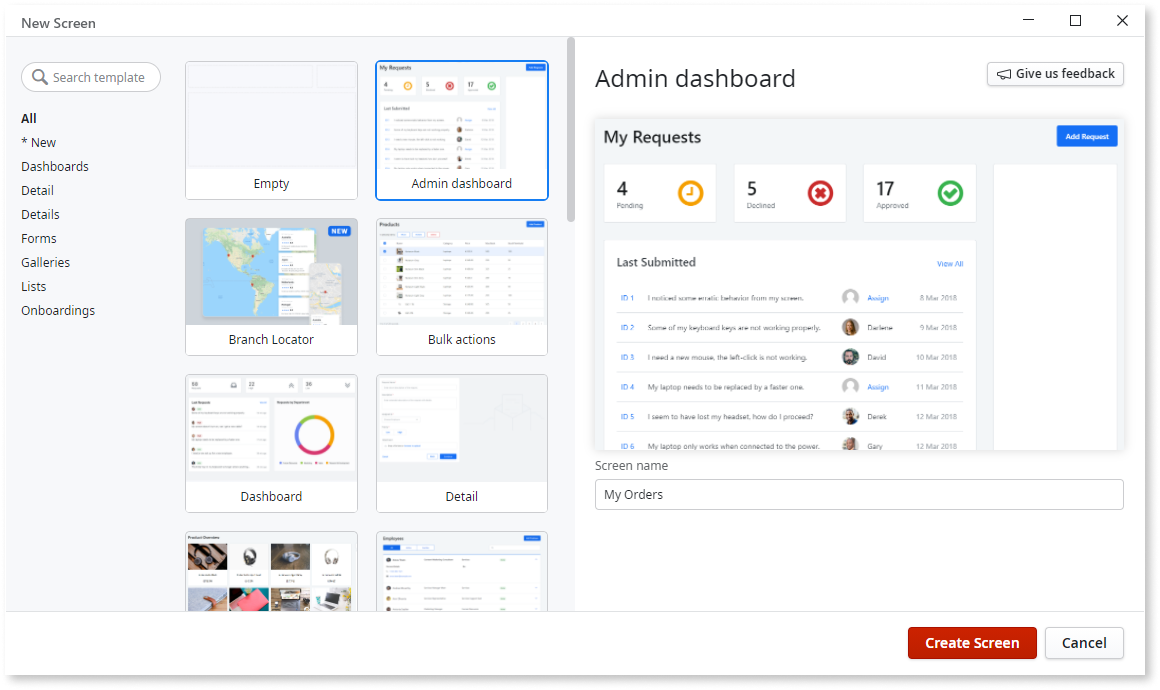This screenshot has height=690, width=1160.
Task: Click Darlene's avatar in the Last Submitted list
Action: pyautogui.click(x=850, y=327)
